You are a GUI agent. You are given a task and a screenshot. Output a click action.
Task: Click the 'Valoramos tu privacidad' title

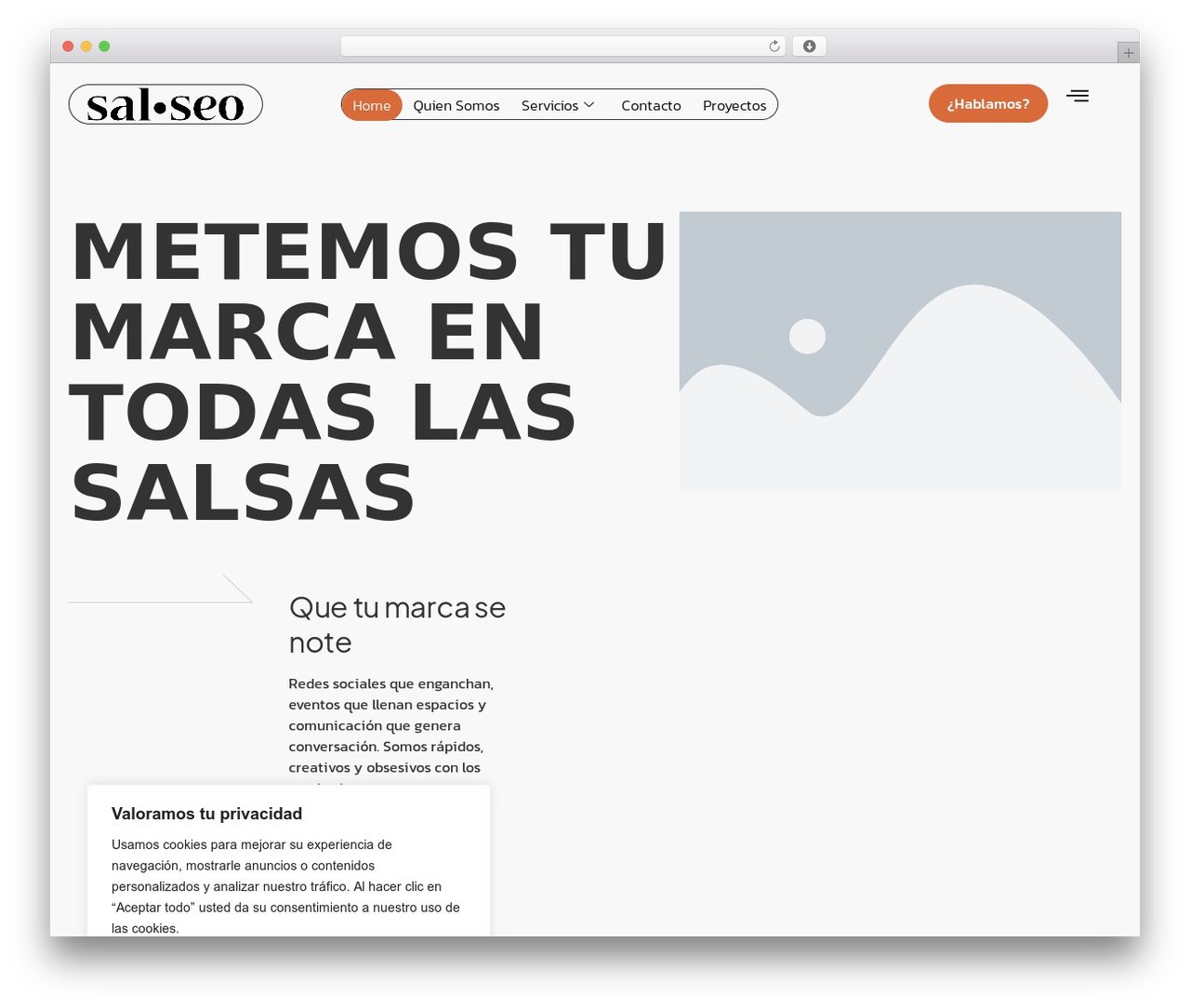click(x=207, y=814)
